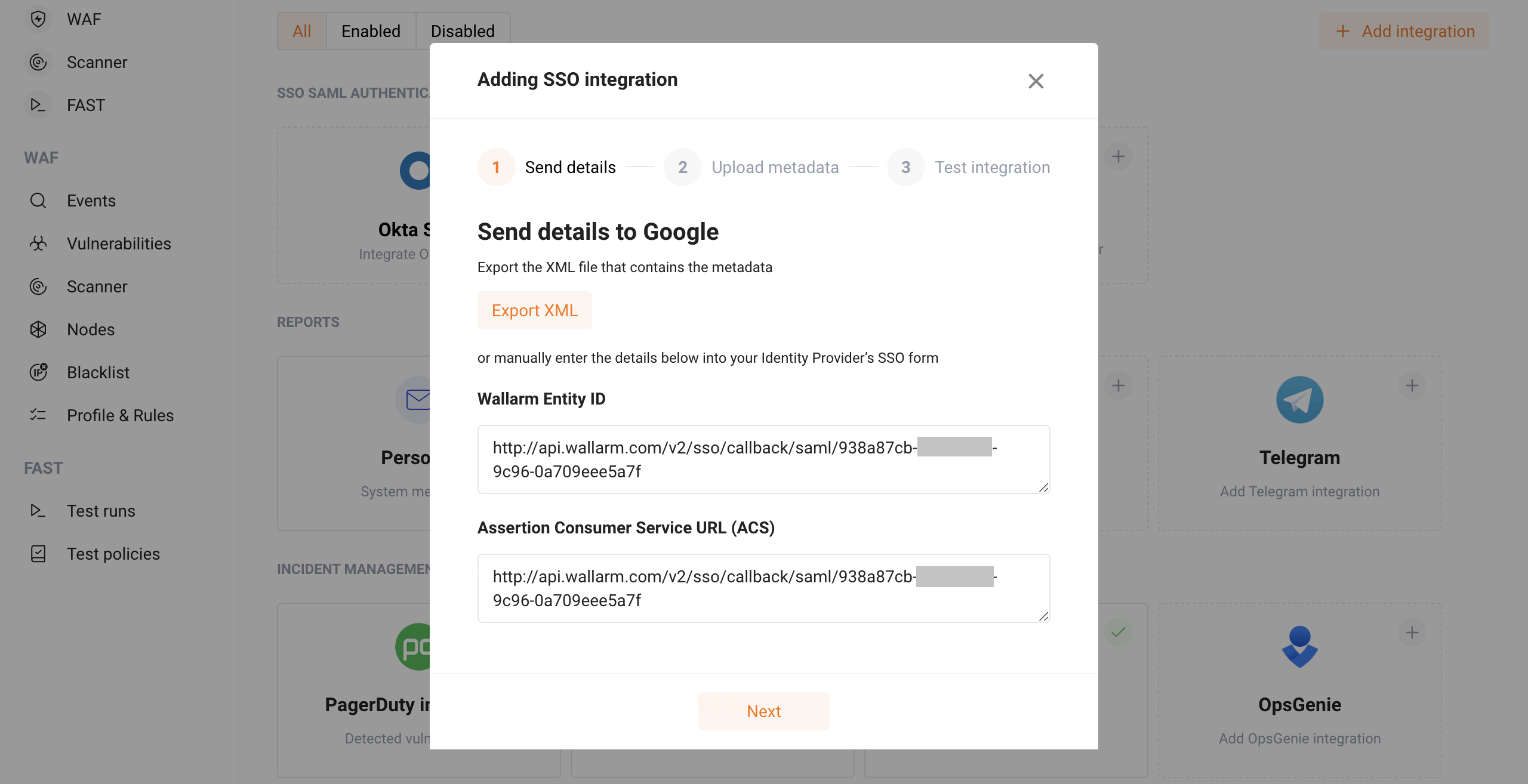Screen dimensions: 1528x784
Task: Expand the Telegram card with the plus icon
Action: [1412, 385]
